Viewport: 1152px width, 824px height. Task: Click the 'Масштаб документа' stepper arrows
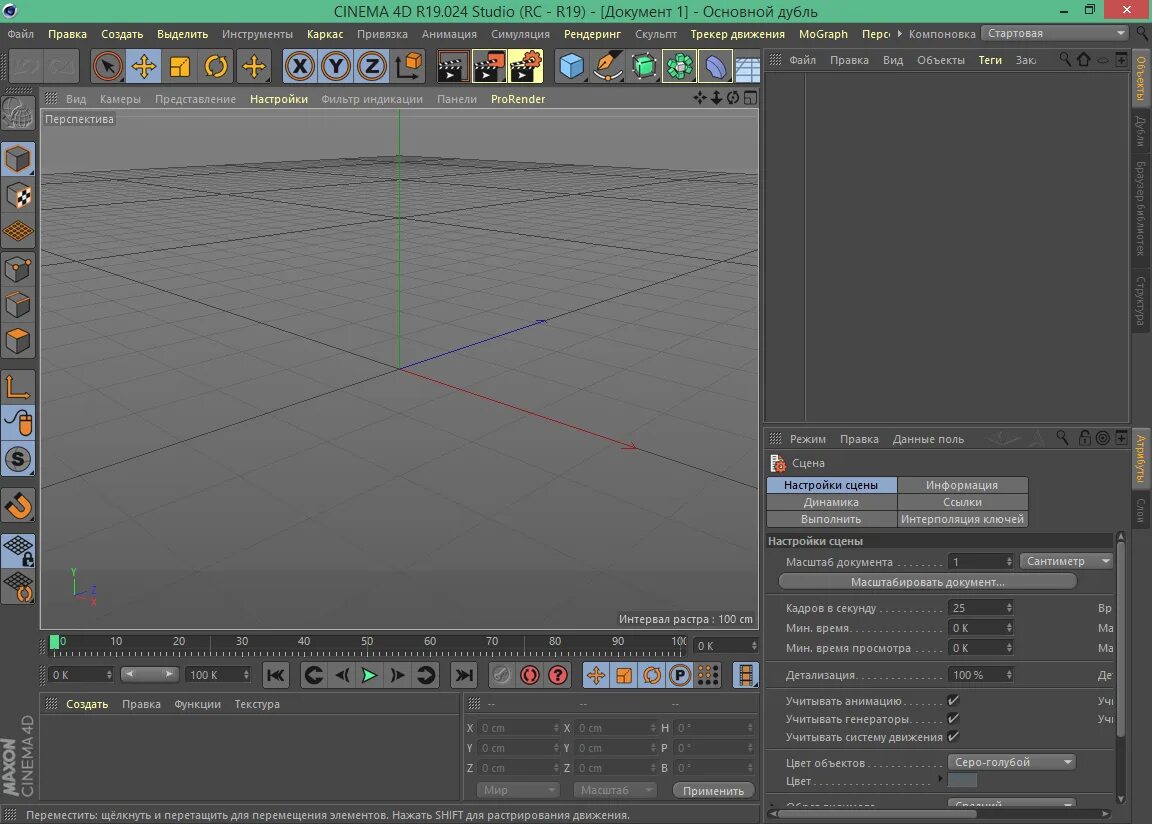click(x=1009, y=562)
